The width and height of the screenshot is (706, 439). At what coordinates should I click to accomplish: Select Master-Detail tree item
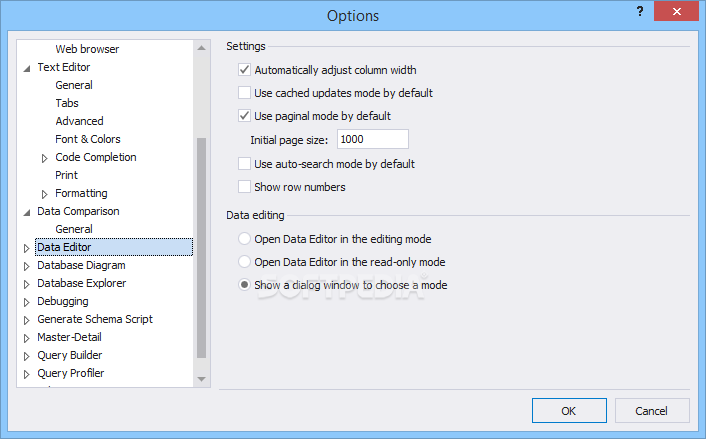69,337
